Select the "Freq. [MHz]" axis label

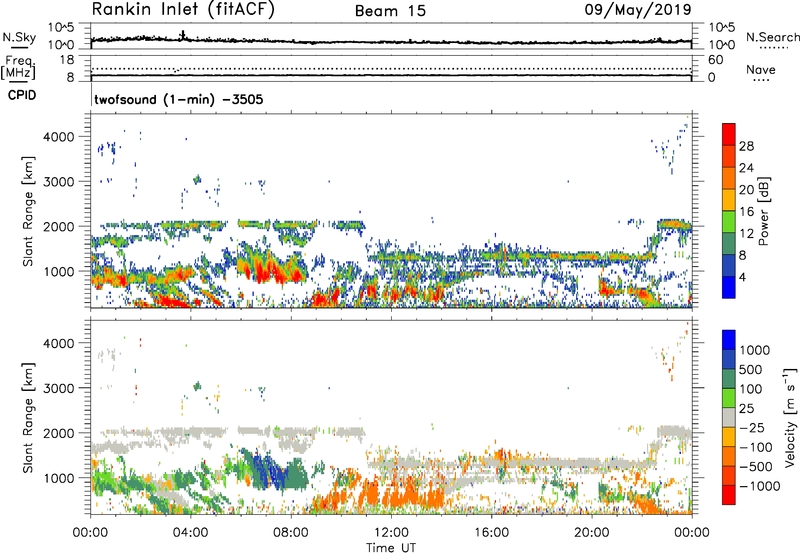pyautogui.click(x=18, y=67)
